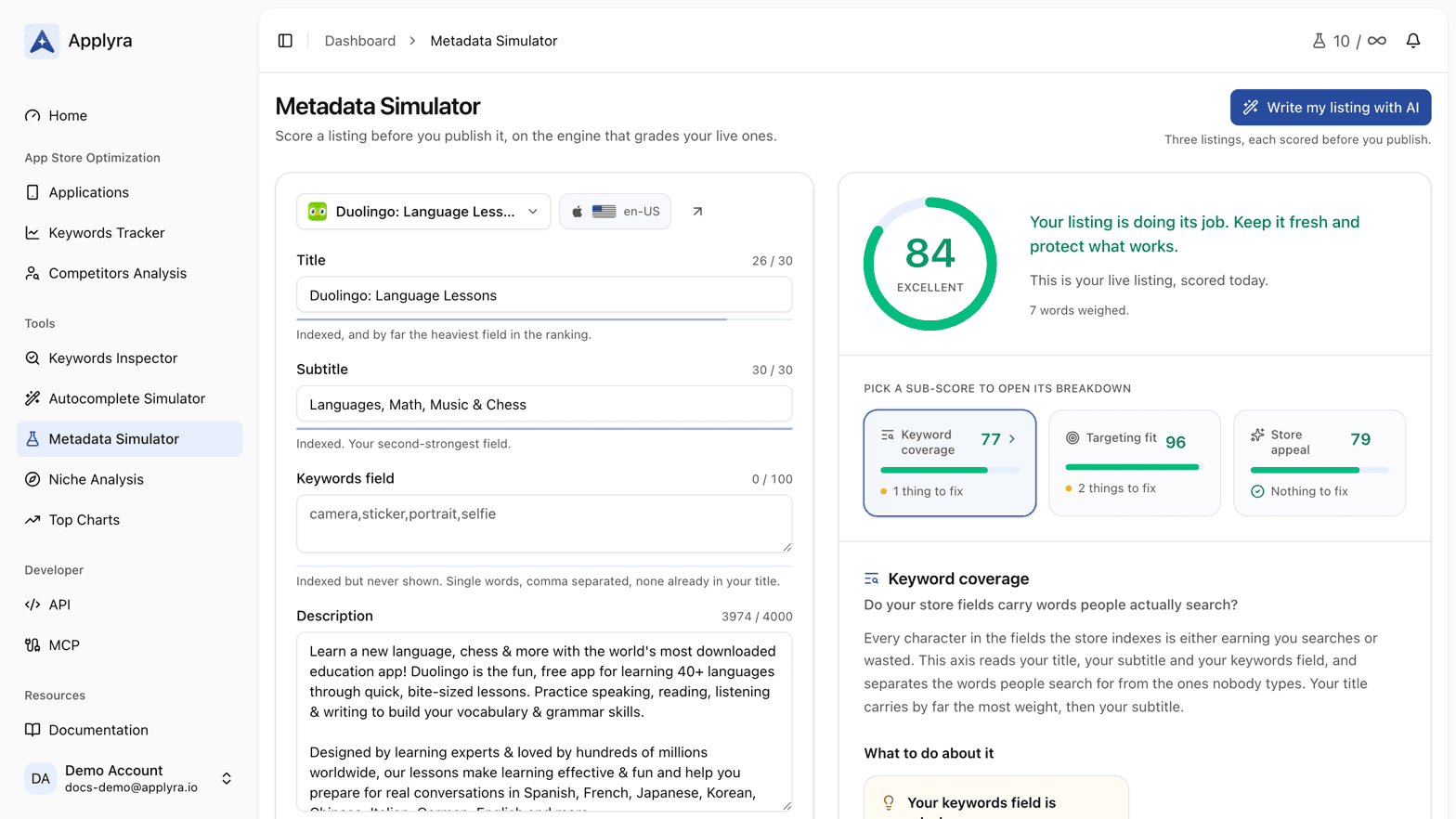Click the DA account avatar
This screenshot has width=1456, height=819.
(x=41, y=778)
